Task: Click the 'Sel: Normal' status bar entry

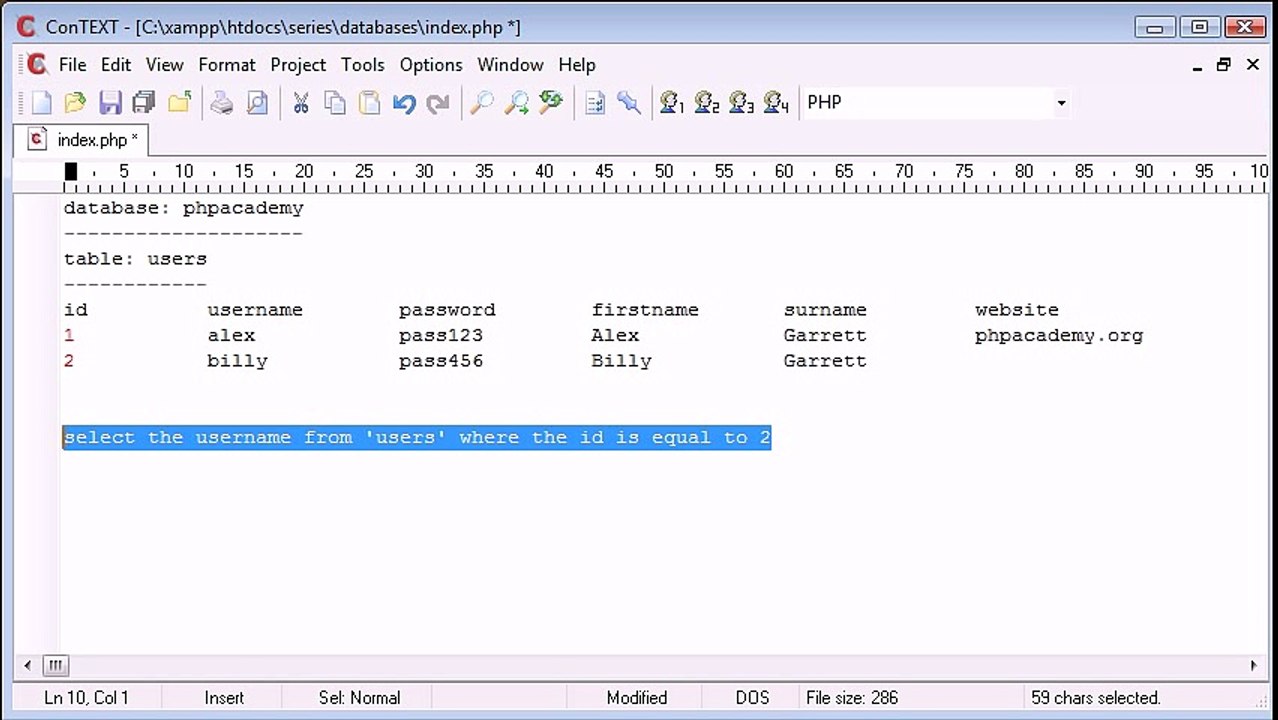Action: click(x=360, y=698)
